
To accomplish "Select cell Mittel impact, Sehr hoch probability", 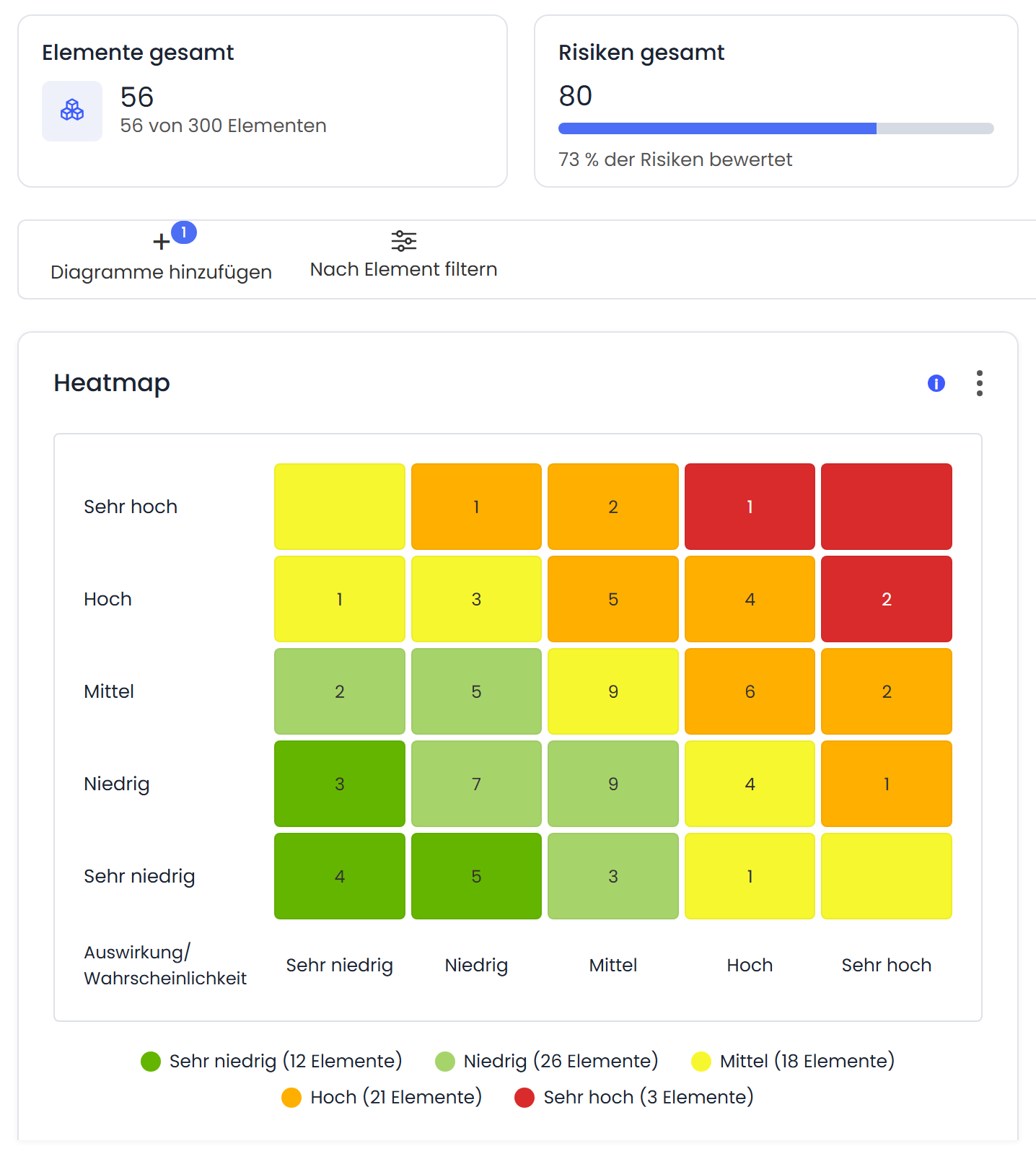I will pyautogui.click(x=887, y=691).
